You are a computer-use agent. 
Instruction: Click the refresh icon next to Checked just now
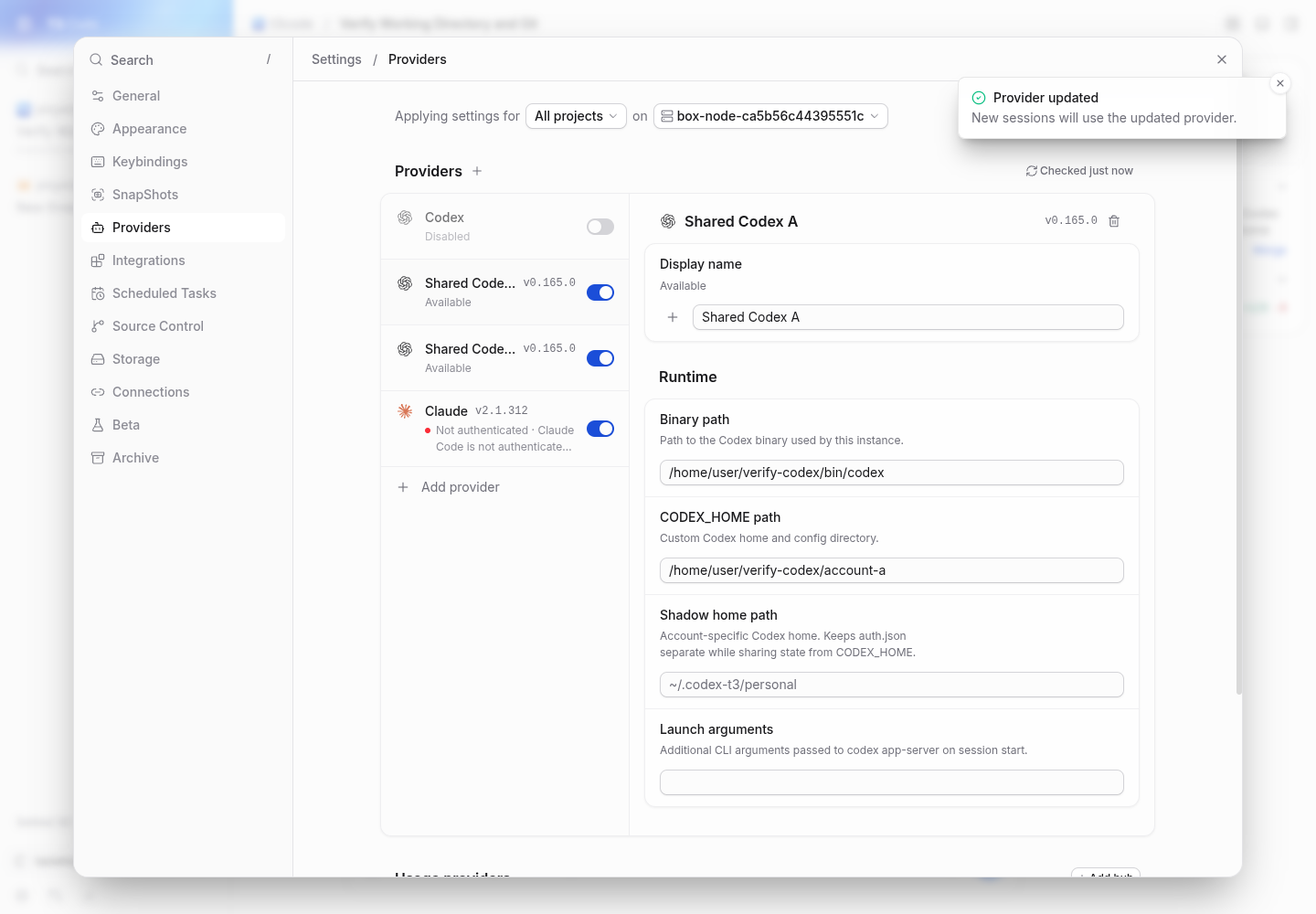[x=1032, y=171]
